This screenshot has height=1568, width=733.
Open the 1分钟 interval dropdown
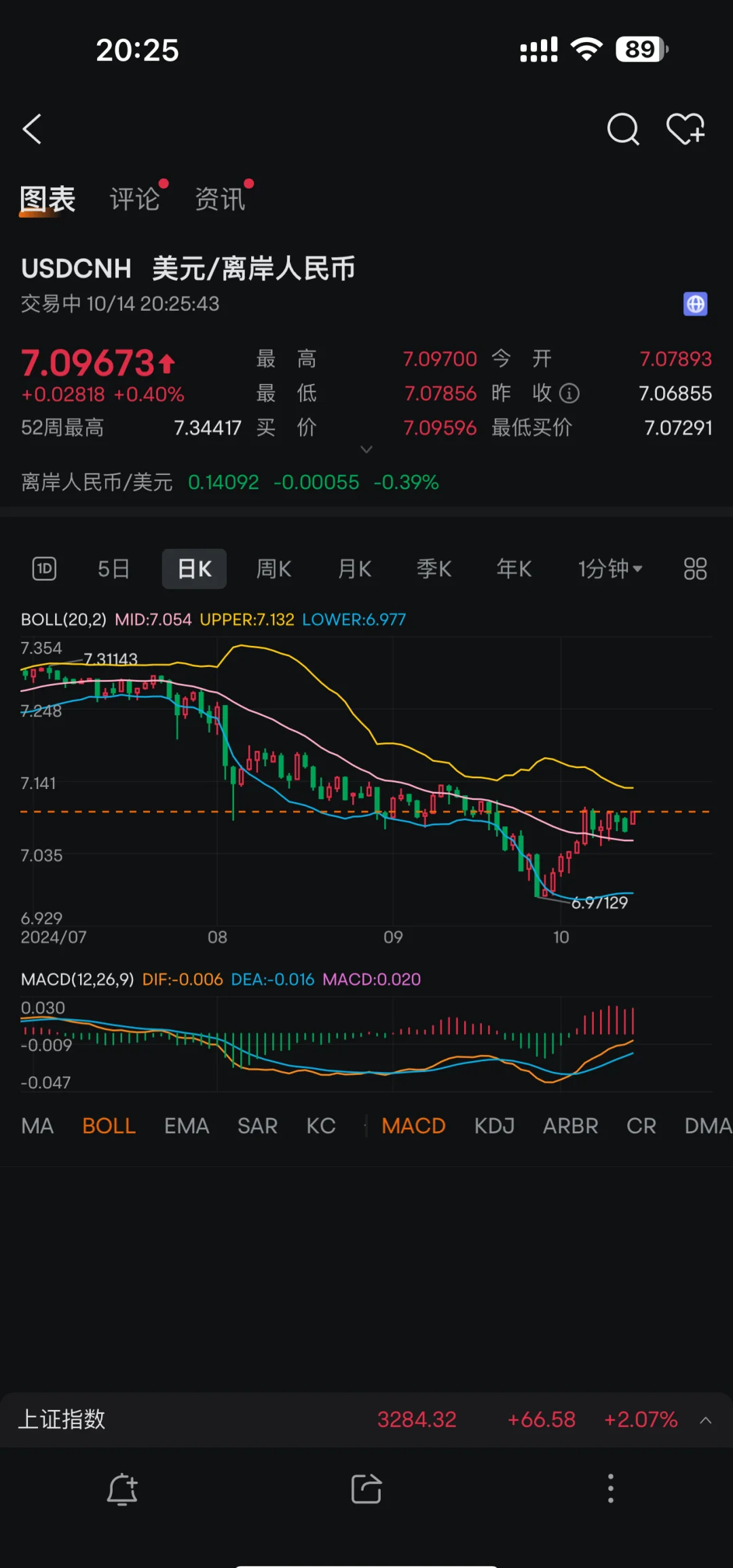point(609,569)
